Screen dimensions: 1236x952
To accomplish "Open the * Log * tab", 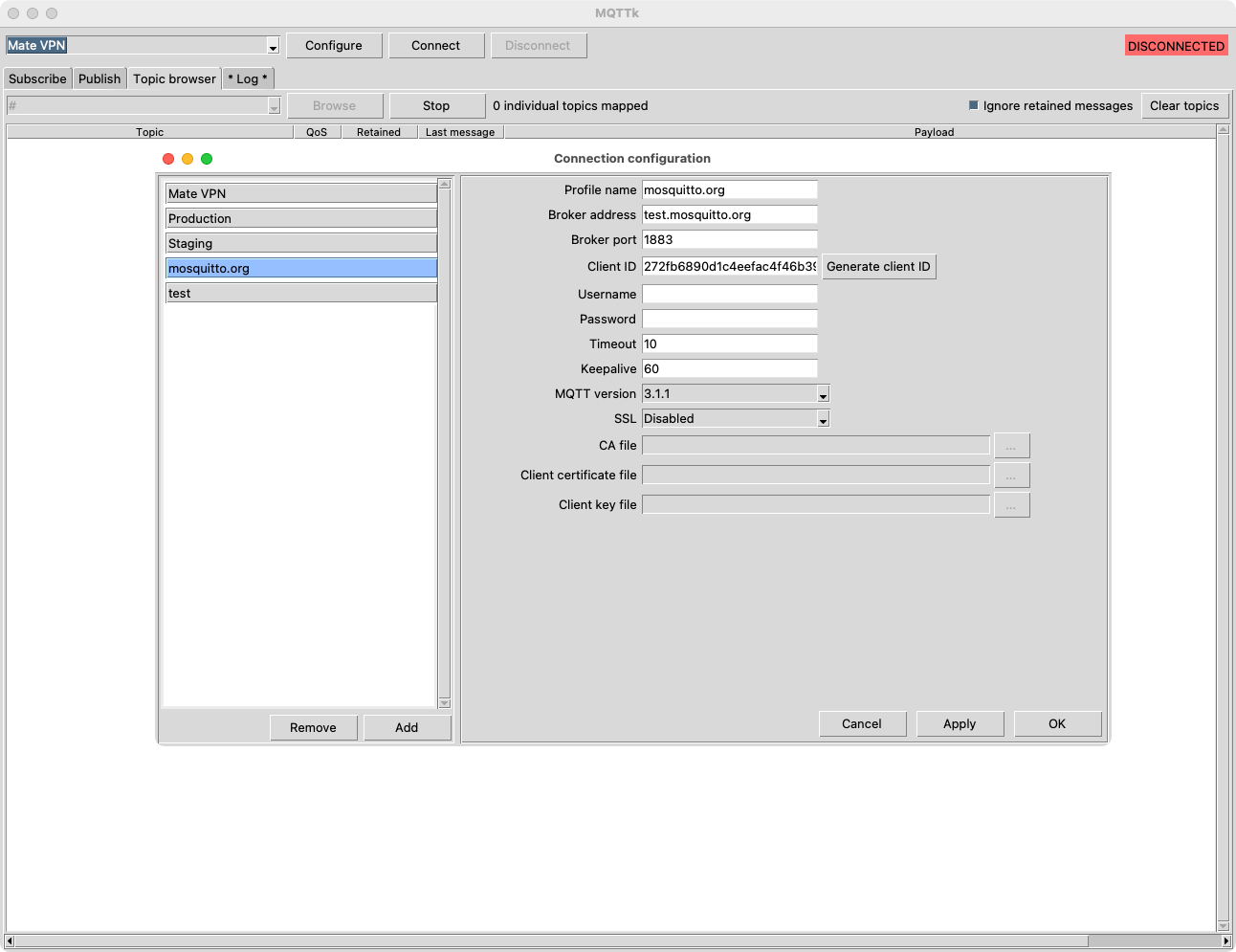I will (248, 79).
